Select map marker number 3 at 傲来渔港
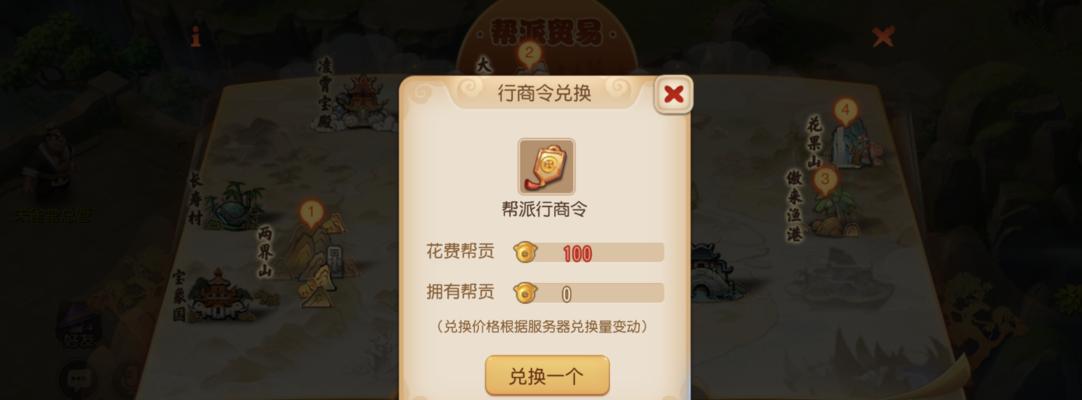The image size is (1082, 400). click(x=825, y=181)
